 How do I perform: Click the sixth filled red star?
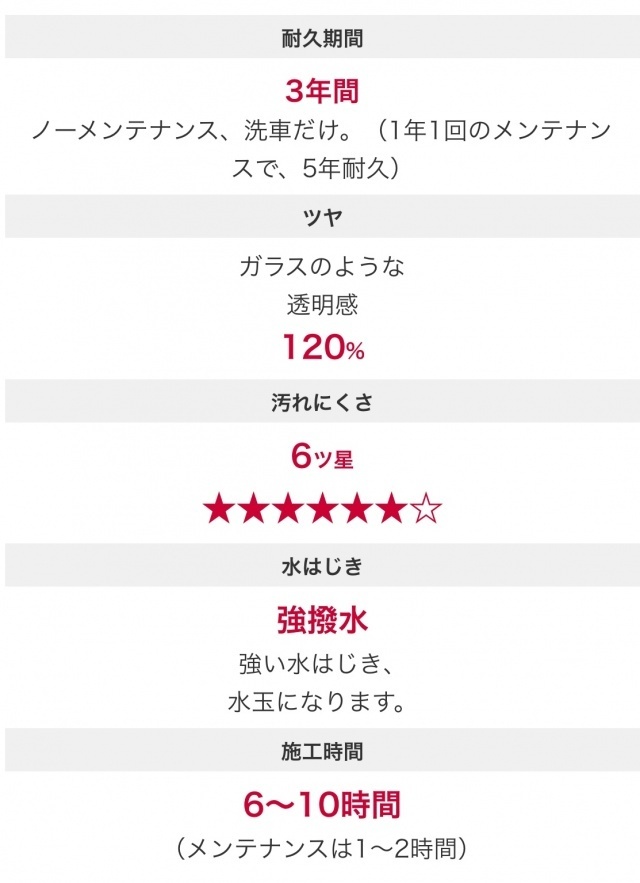click(x=392, y=510)
